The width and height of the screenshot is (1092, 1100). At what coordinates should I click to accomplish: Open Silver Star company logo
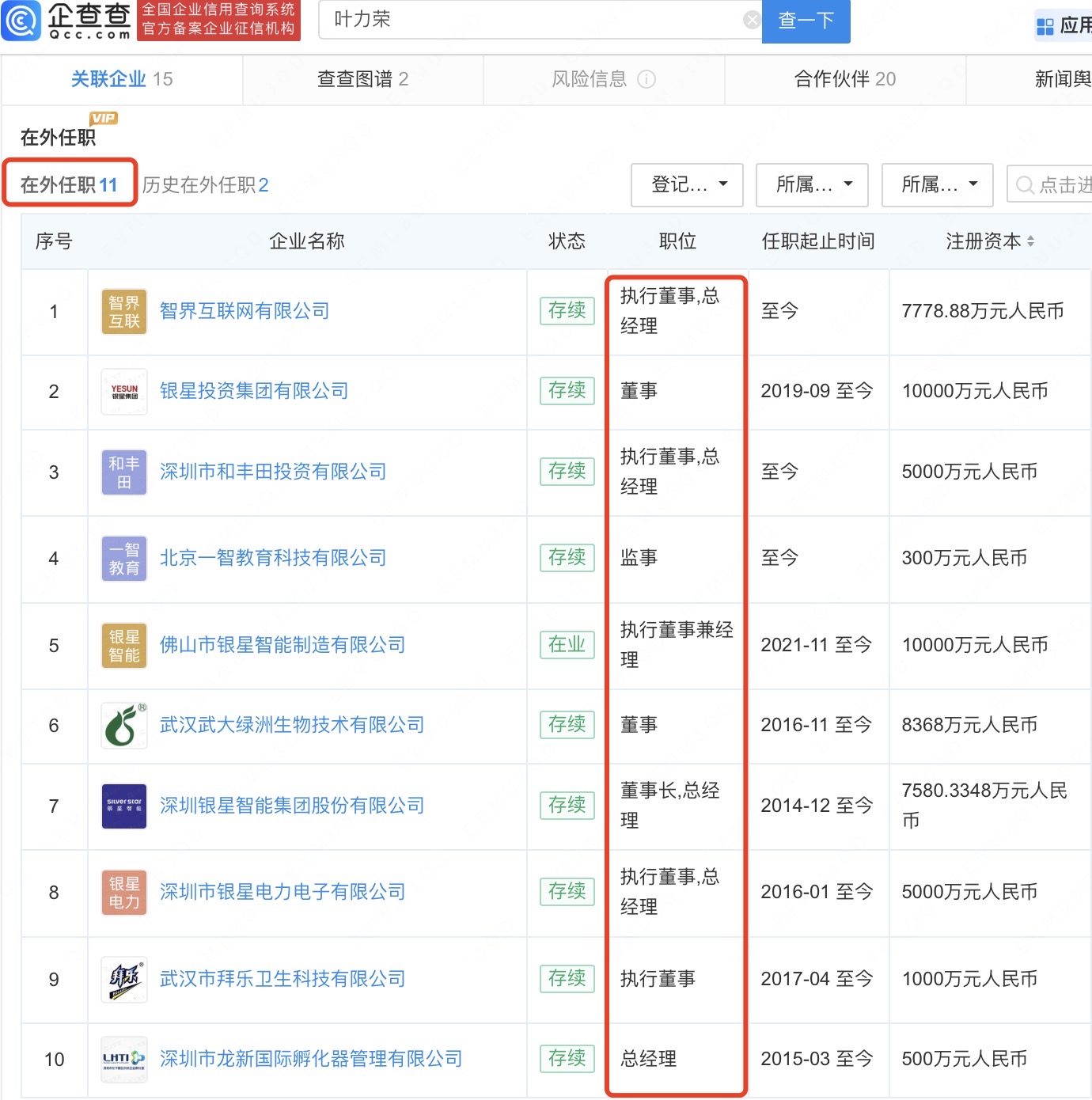pyautogui.click(x=124, y=806)
